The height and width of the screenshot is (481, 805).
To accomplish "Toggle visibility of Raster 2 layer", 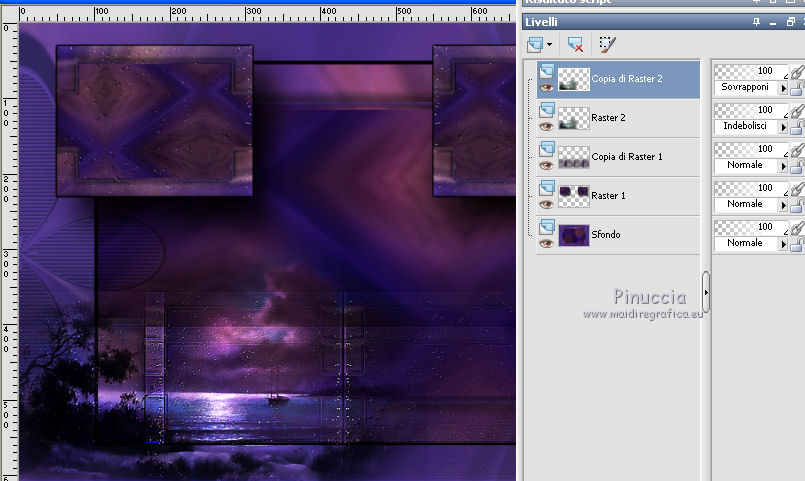I will tap(546, 126).
